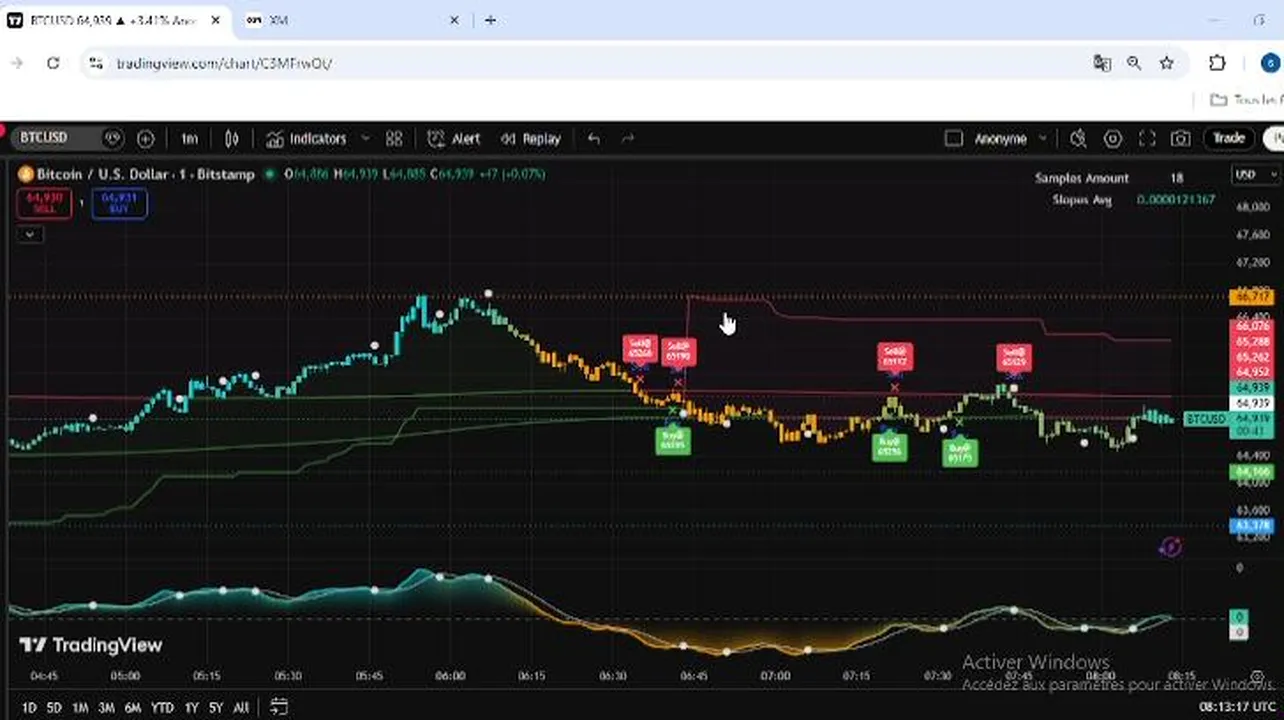1284x720 pixels.
Task: Open the go-to-date calendar icon
Action: point(279,707)
